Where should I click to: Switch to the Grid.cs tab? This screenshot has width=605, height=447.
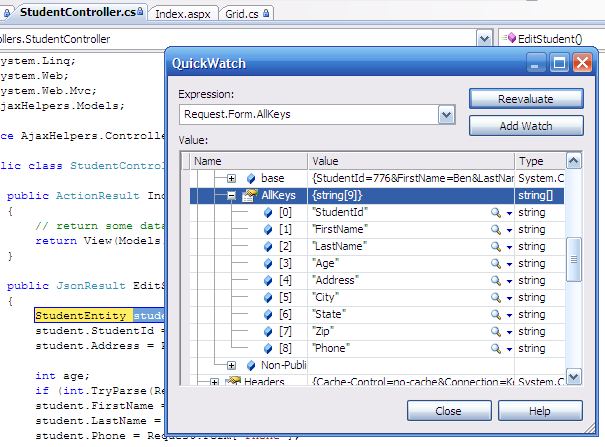coord(247,13)
